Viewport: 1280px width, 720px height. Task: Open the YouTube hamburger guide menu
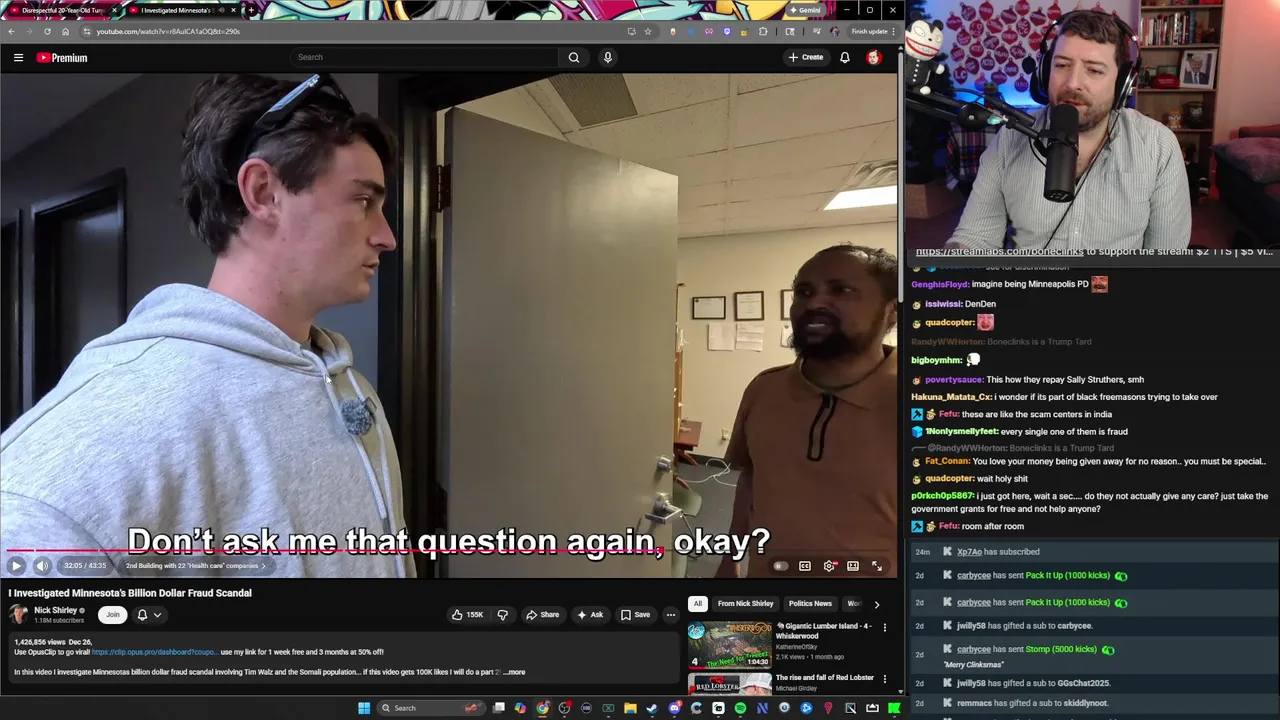coord(18,58)
